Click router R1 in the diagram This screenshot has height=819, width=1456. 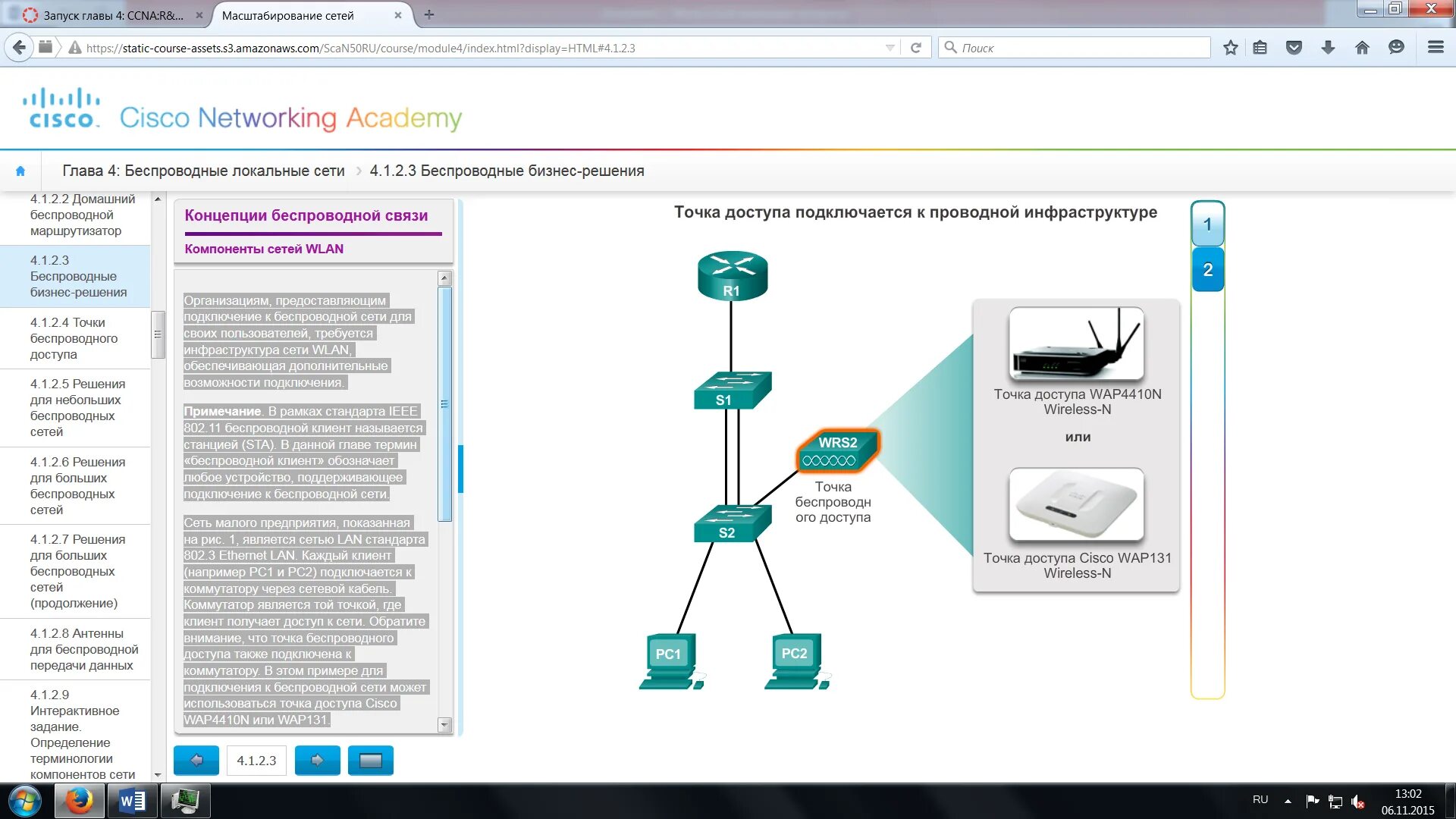click(x=732, y=276)
